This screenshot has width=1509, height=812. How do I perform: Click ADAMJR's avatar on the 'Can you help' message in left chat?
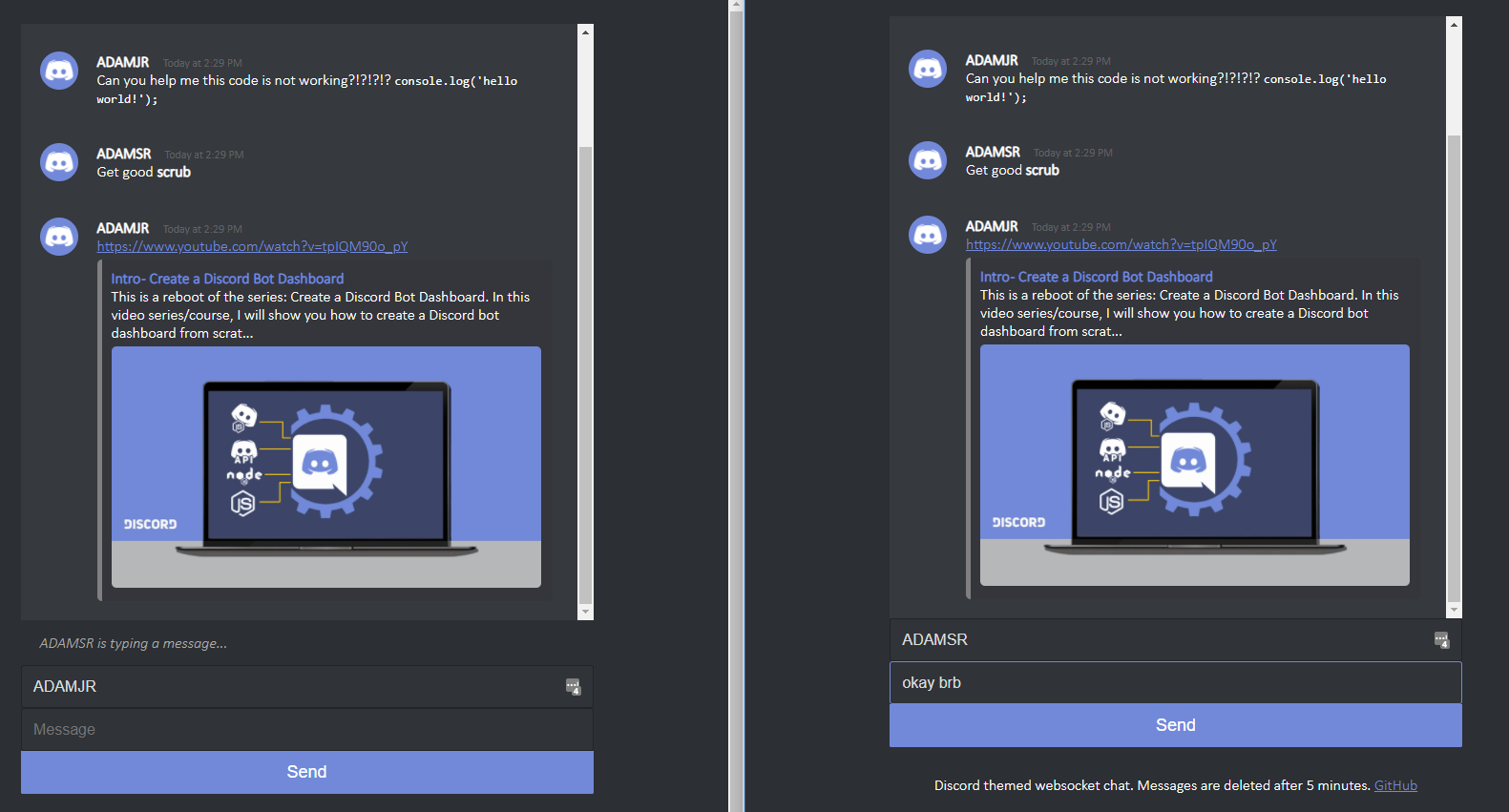pyautogui.click(x=59, y=71)
